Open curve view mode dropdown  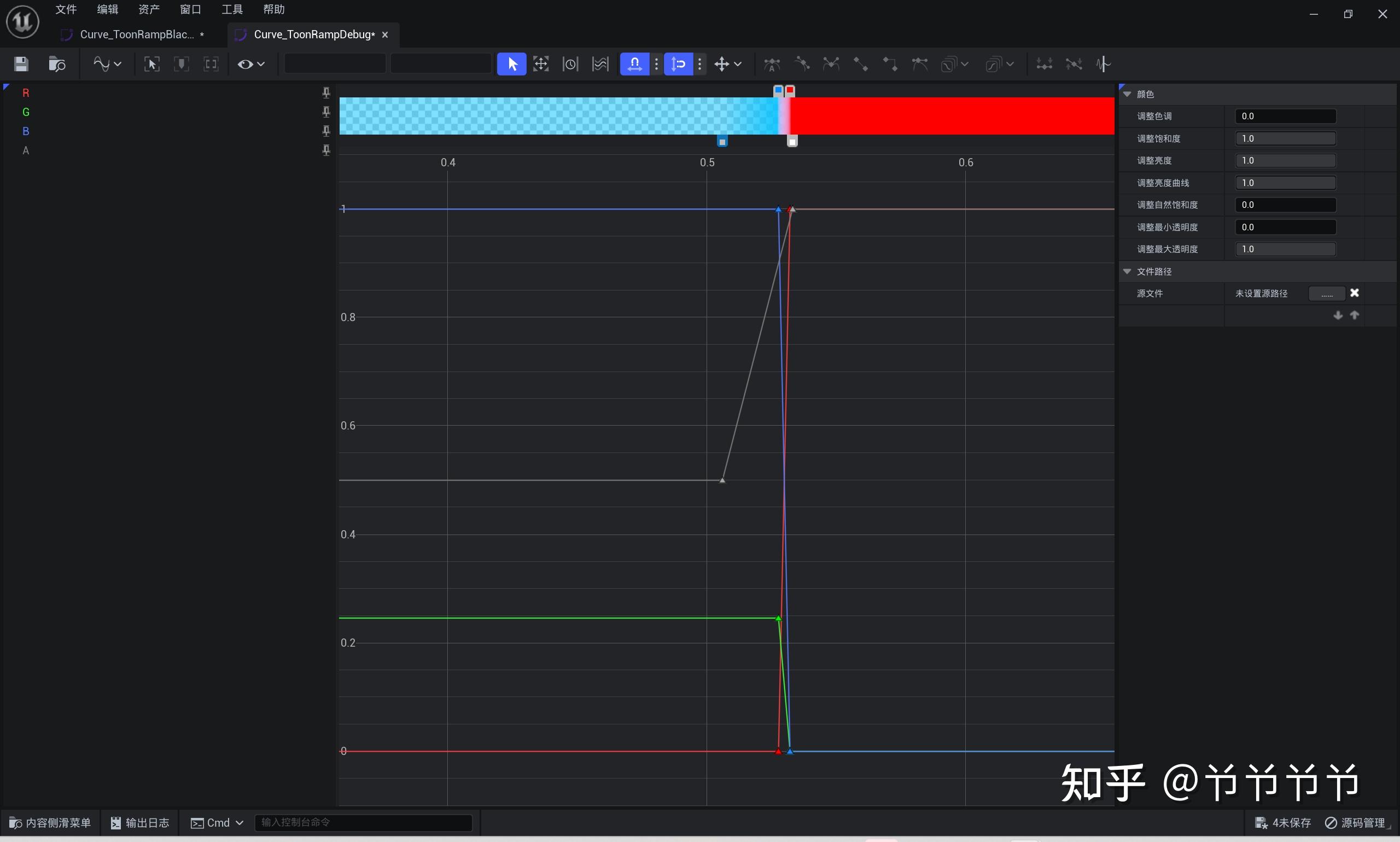pyautogui.click(x=107, y=63)
